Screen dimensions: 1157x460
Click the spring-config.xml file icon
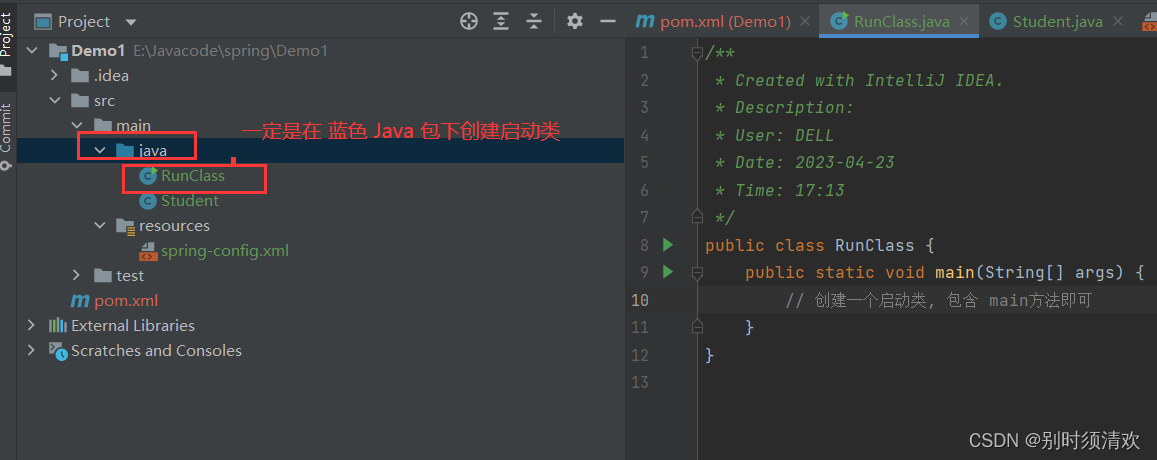coord(148,251)
